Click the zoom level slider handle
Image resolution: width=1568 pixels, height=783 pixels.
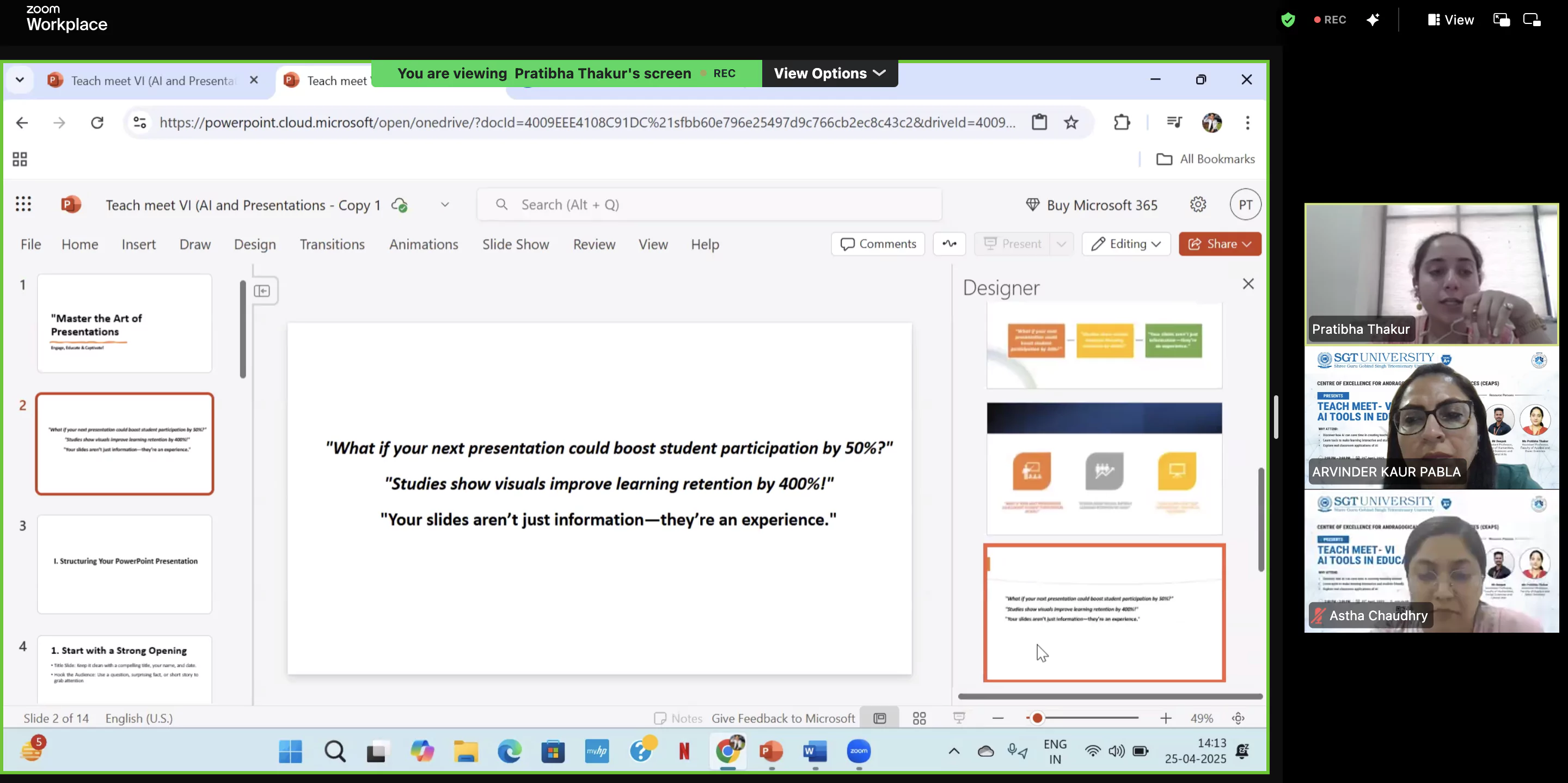coord(1037,718)
